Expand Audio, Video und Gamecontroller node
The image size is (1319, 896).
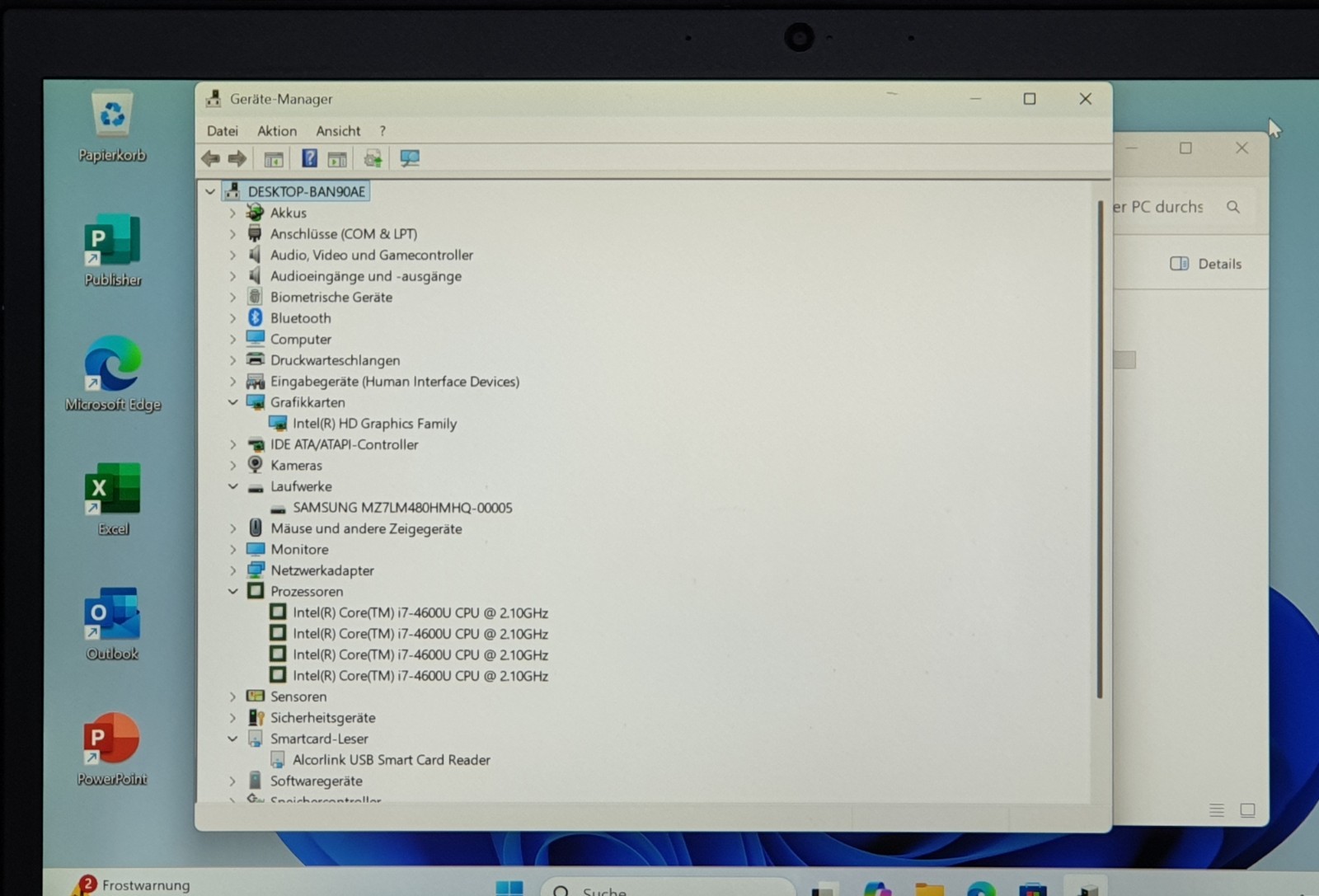[x=232, y=255]
